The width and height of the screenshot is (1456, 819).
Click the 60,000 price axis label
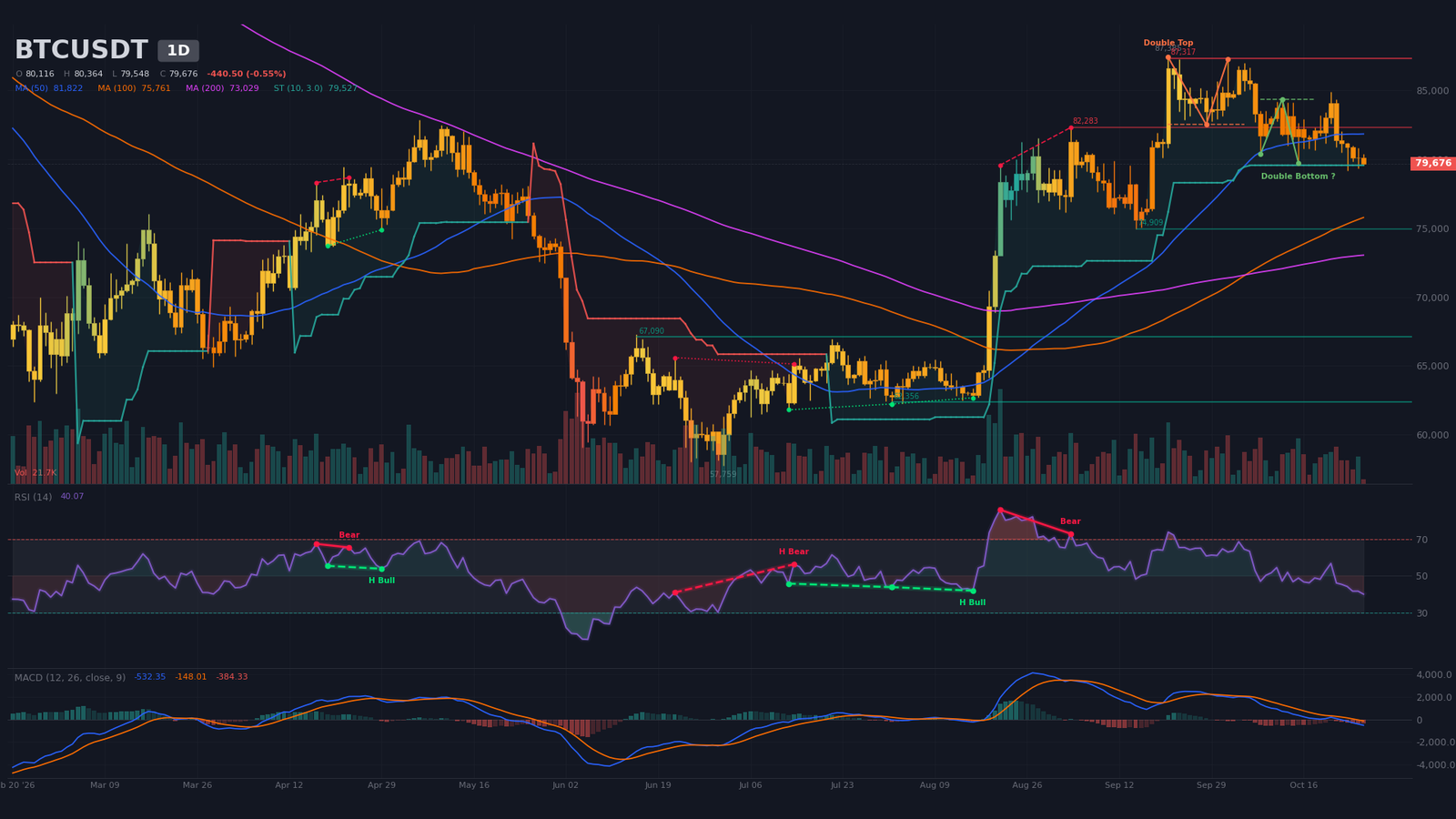1432,435
